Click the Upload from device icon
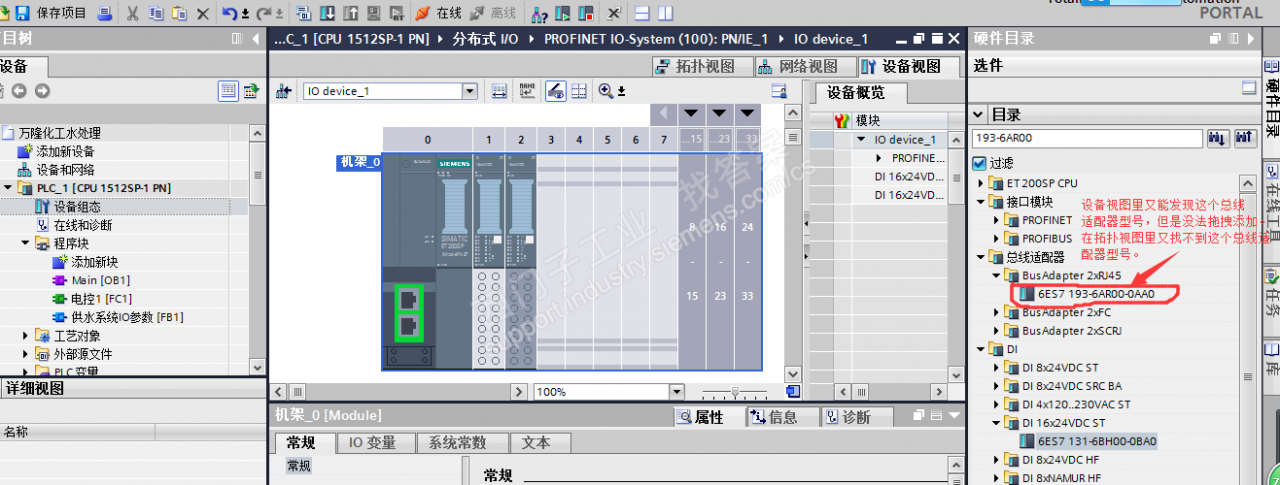Viewport: 1280px width, 485px height. (350, 13)
